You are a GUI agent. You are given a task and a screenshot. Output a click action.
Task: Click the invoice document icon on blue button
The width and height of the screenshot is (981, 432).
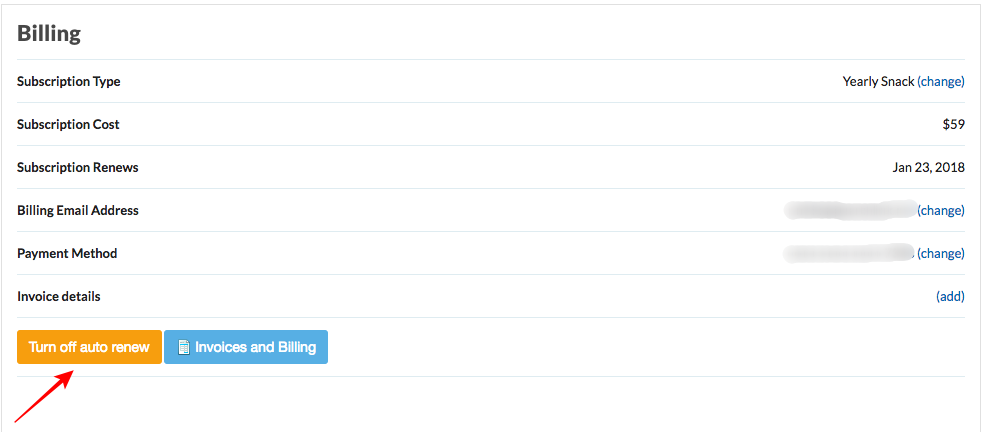(184, 347)
